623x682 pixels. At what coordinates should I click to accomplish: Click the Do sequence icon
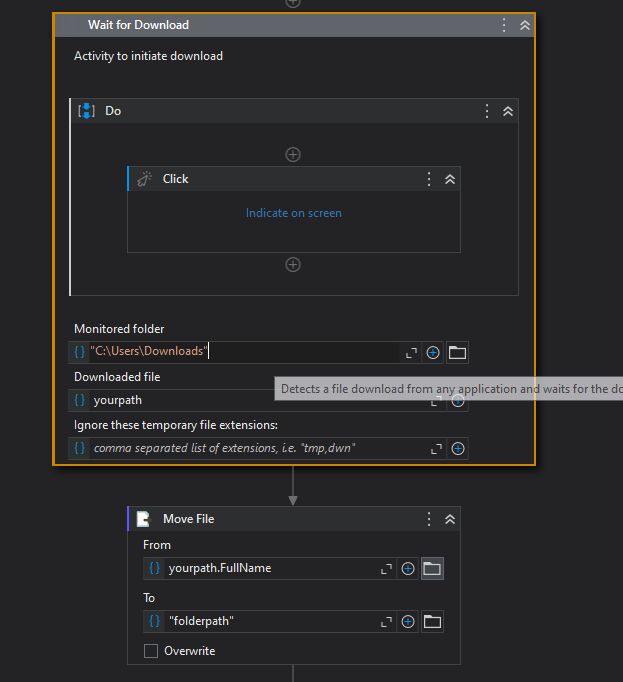click(x=86, y=111)
